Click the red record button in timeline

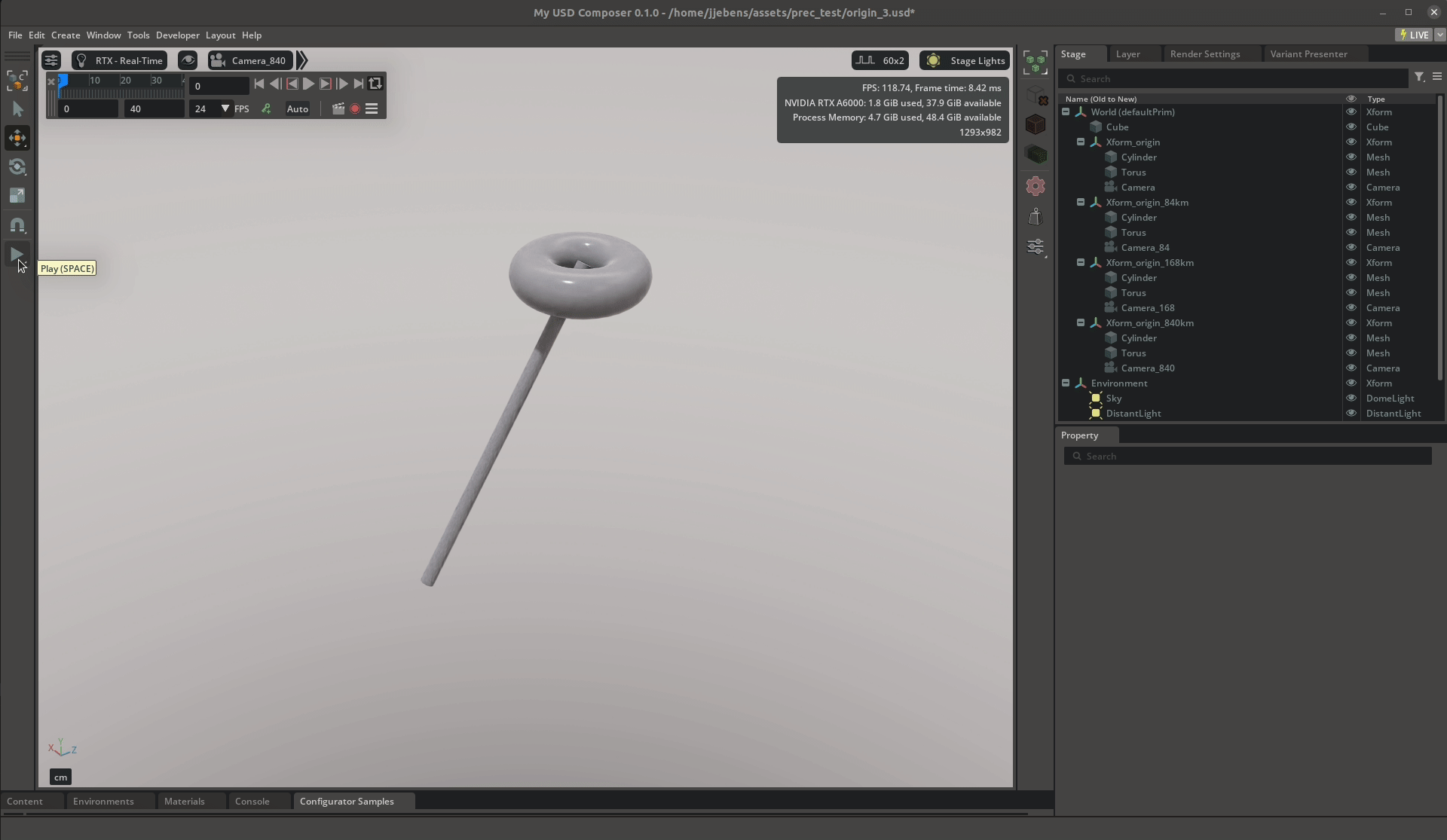355,108
